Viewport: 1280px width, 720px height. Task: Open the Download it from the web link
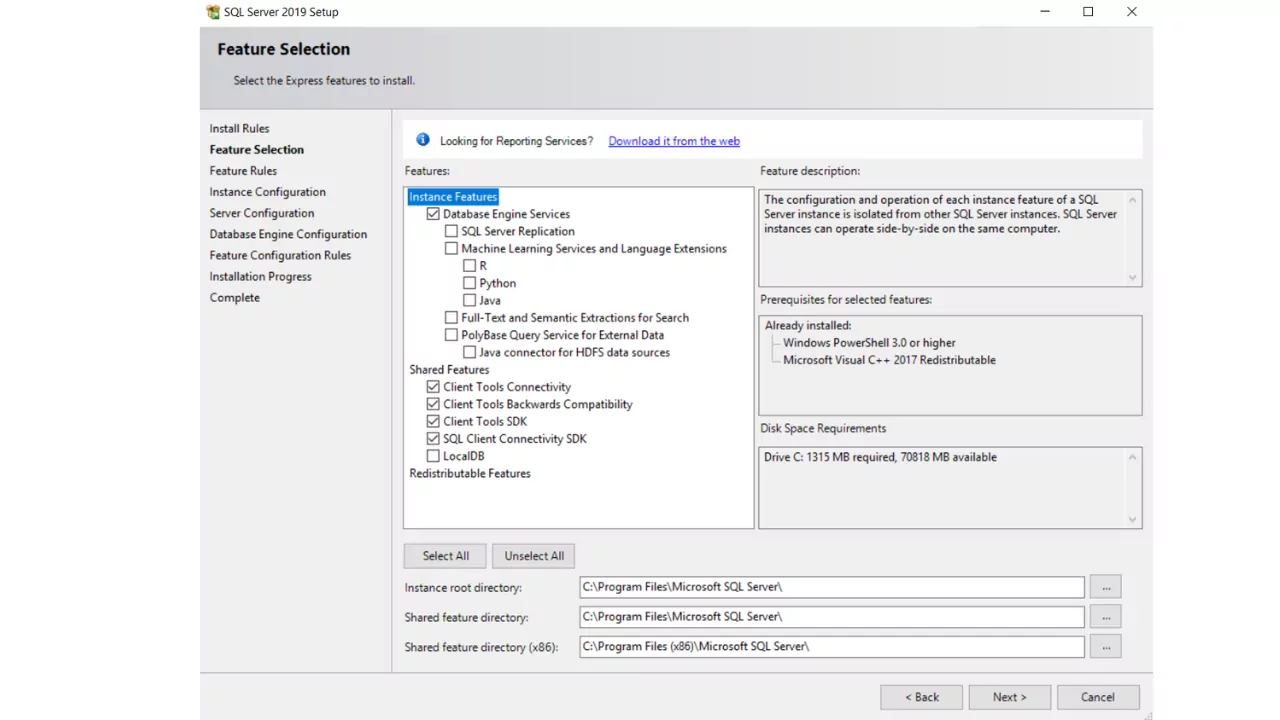(674, 141)
